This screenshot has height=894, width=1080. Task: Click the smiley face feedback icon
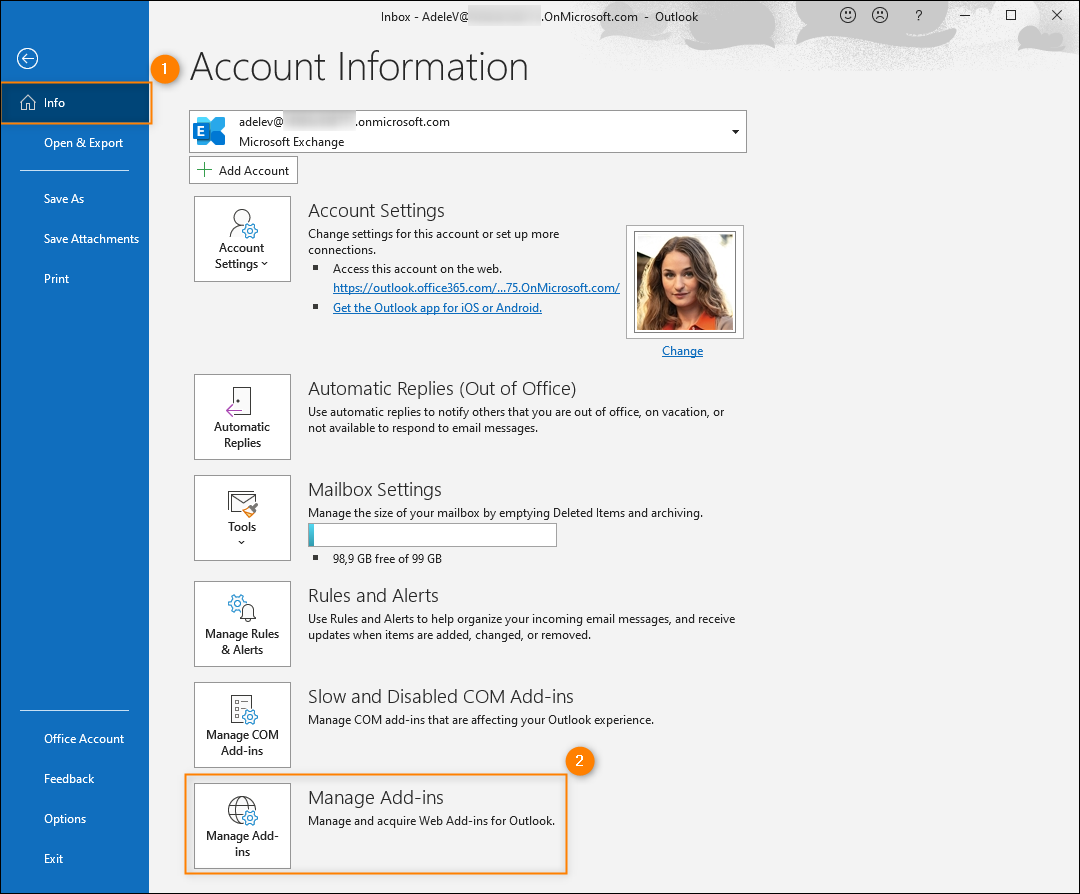(848, 15)
